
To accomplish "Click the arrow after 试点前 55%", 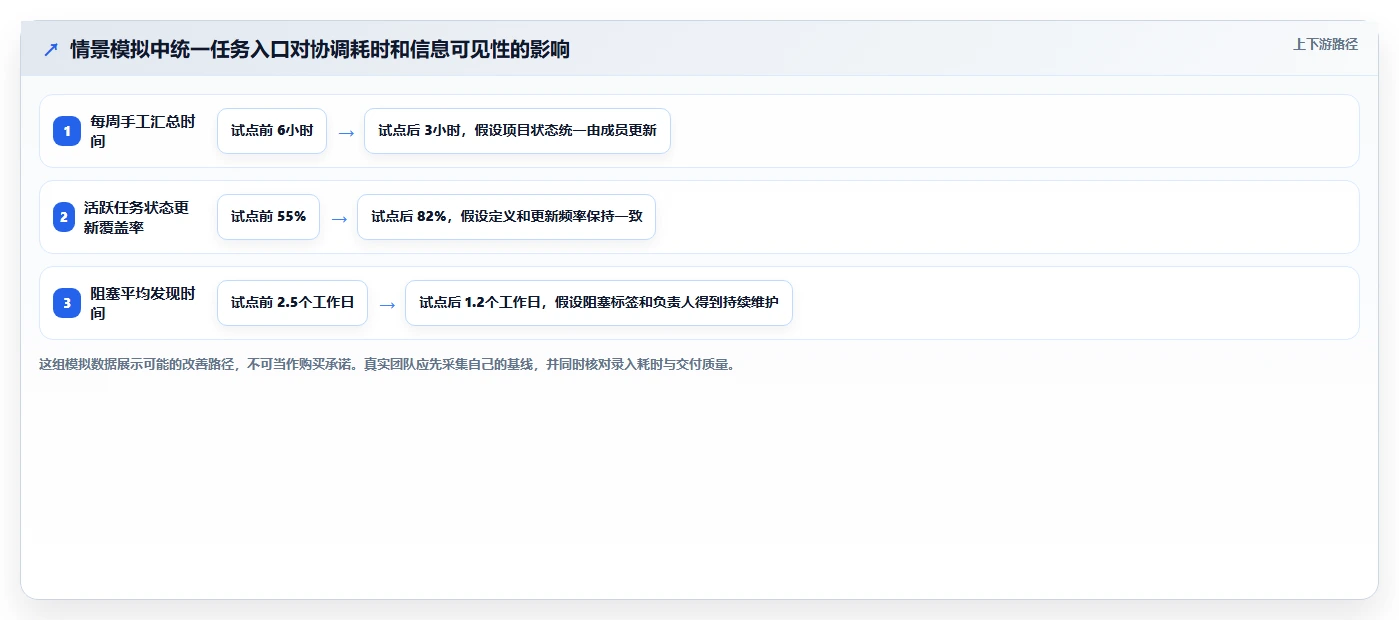I will point(339,218).
